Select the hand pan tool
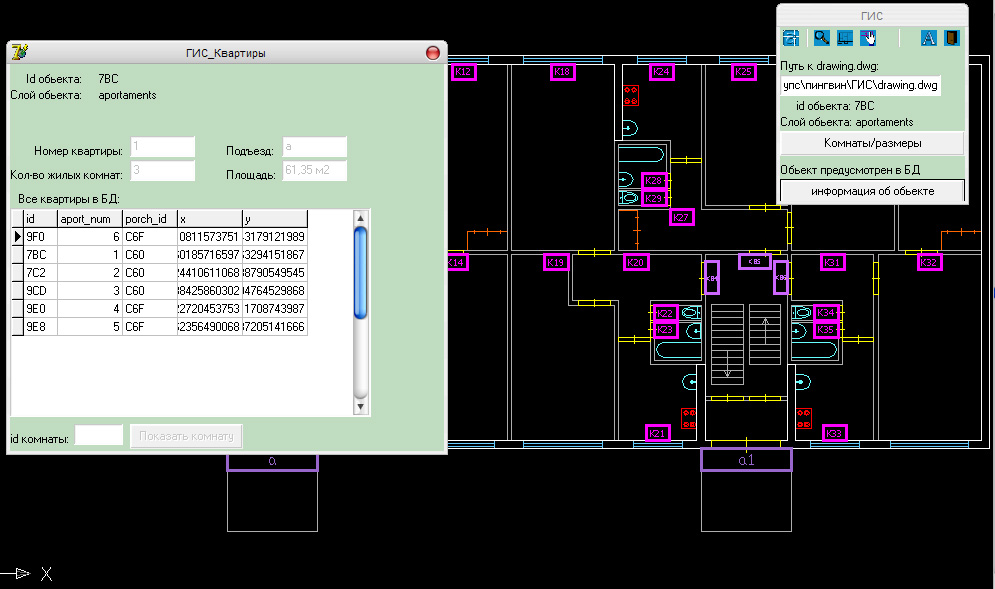 pyautogui.click(x=869, y=38)
